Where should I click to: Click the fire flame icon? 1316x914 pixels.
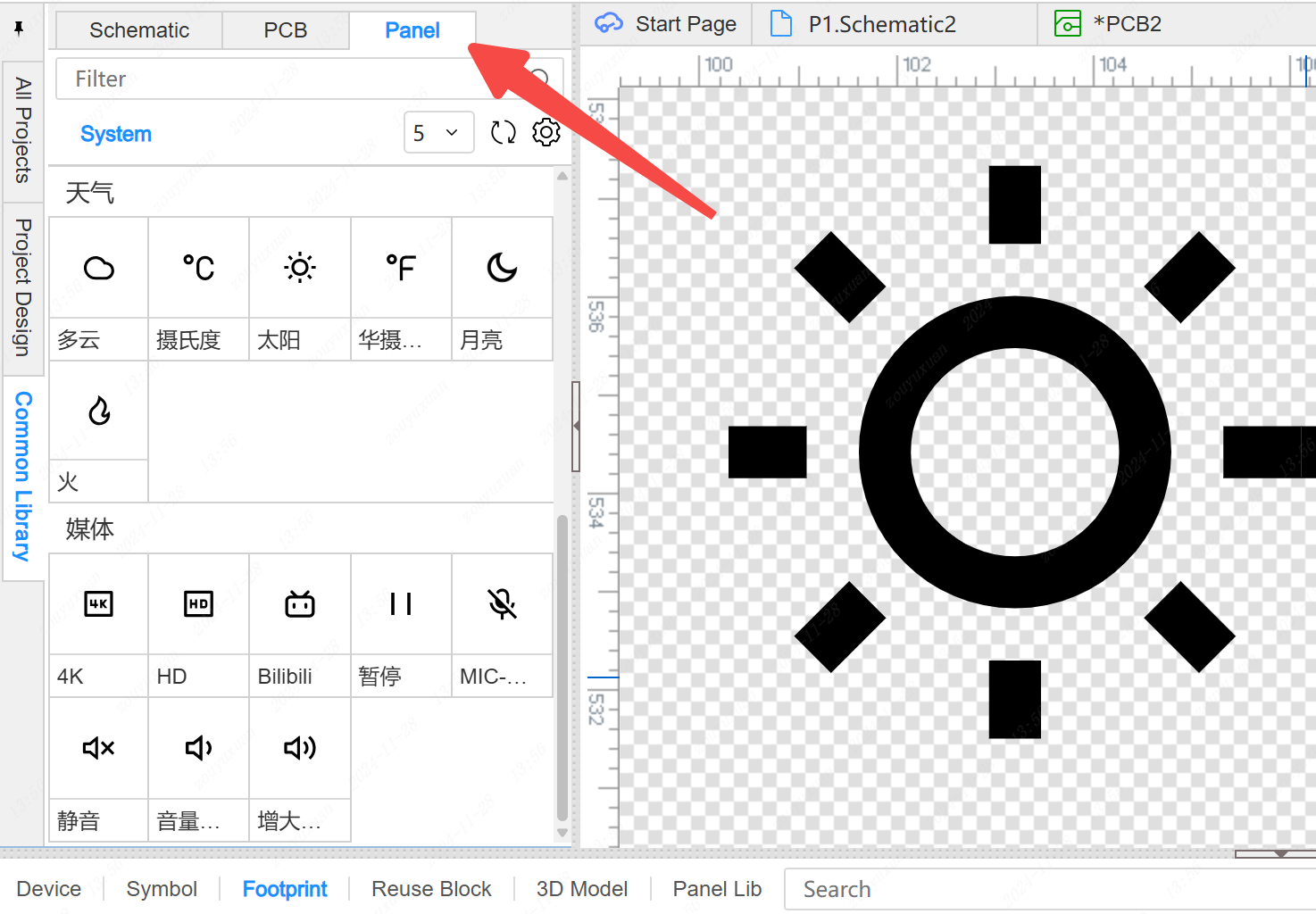pos(99,411)
